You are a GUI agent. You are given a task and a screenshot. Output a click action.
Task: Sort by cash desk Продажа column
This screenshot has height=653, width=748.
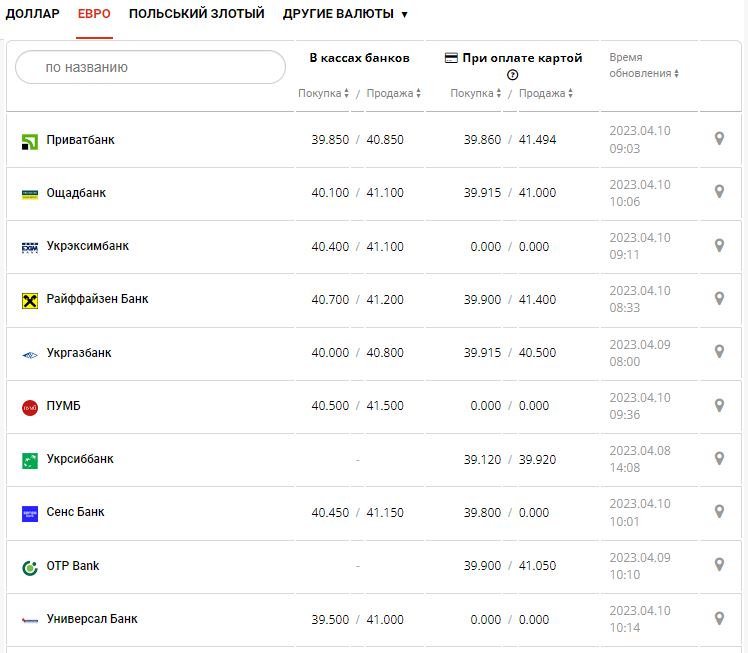coord(393,93)
